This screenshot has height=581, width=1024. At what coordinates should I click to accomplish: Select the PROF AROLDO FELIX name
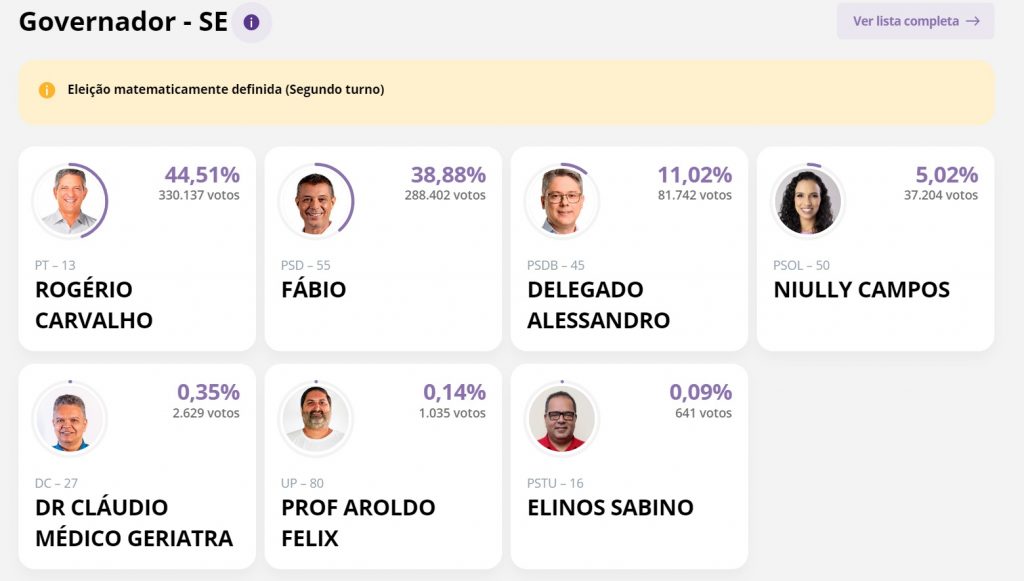point(358,522)
